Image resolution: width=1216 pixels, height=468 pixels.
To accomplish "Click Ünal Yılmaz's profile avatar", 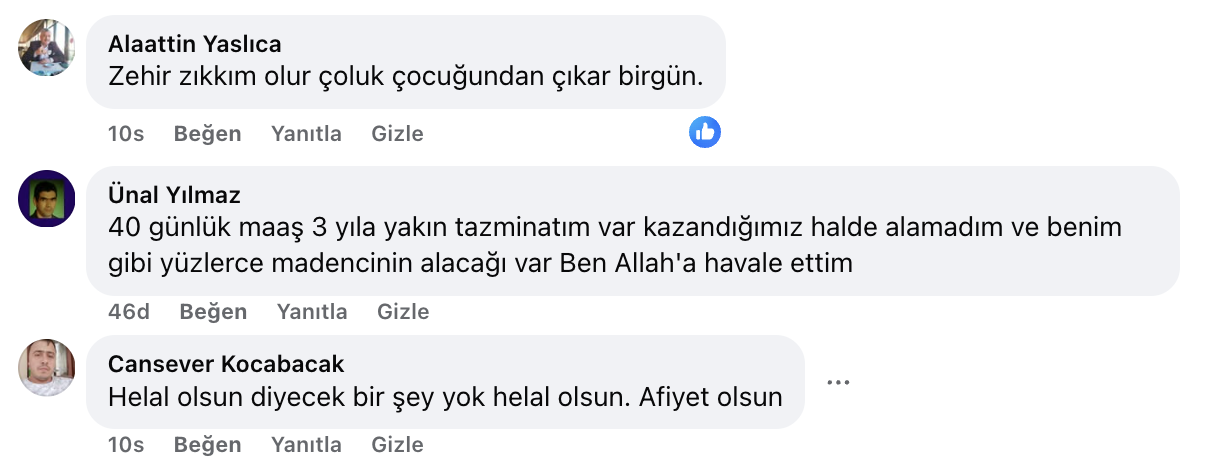I will click(x=47, y=199).
